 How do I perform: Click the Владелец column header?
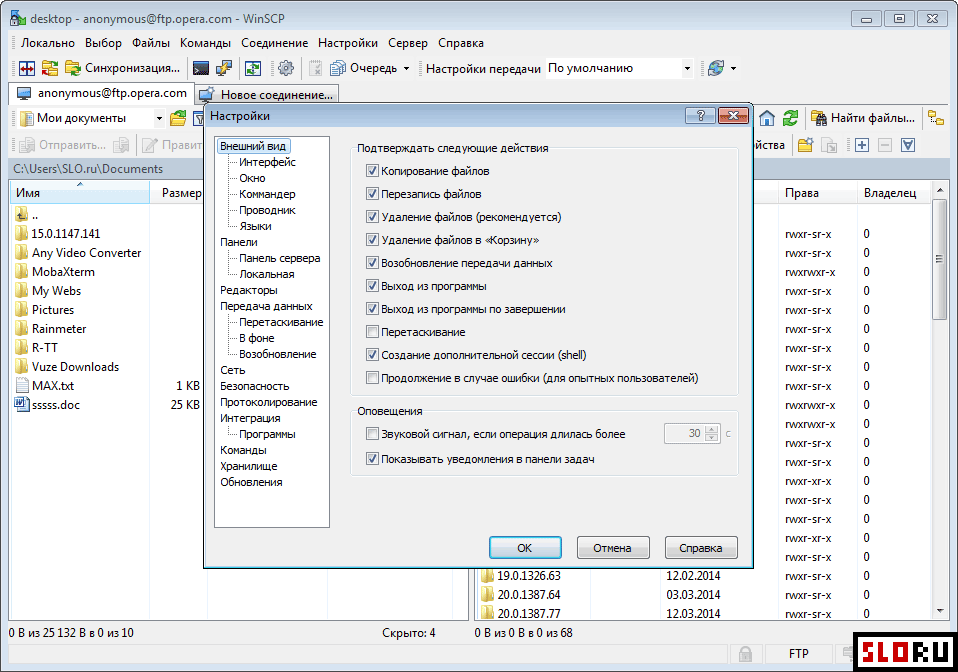tap(894, 193)
